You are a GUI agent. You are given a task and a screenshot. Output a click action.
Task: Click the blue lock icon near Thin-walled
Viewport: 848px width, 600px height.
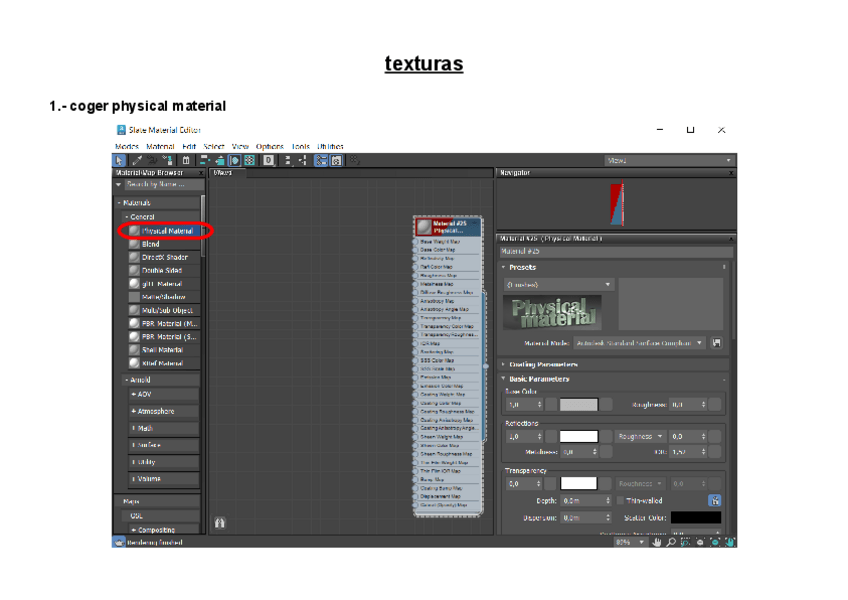click(x=715, y=500)
